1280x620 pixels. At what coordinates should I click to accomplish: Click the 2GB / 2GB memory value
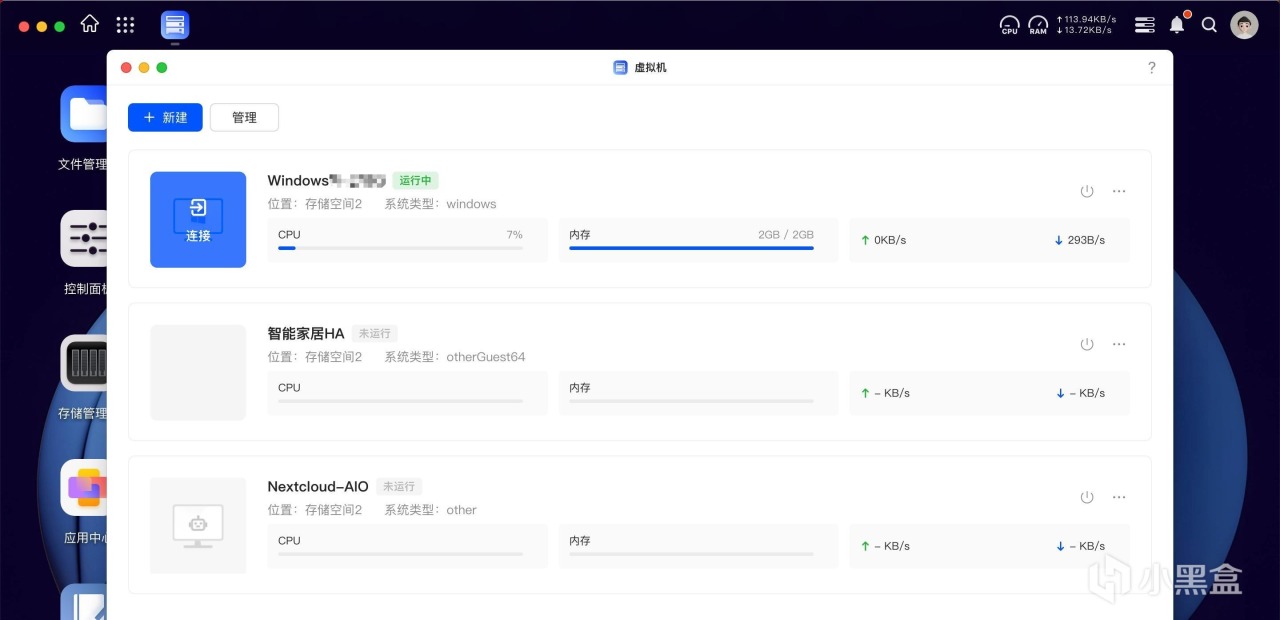[x=786, y=235]
